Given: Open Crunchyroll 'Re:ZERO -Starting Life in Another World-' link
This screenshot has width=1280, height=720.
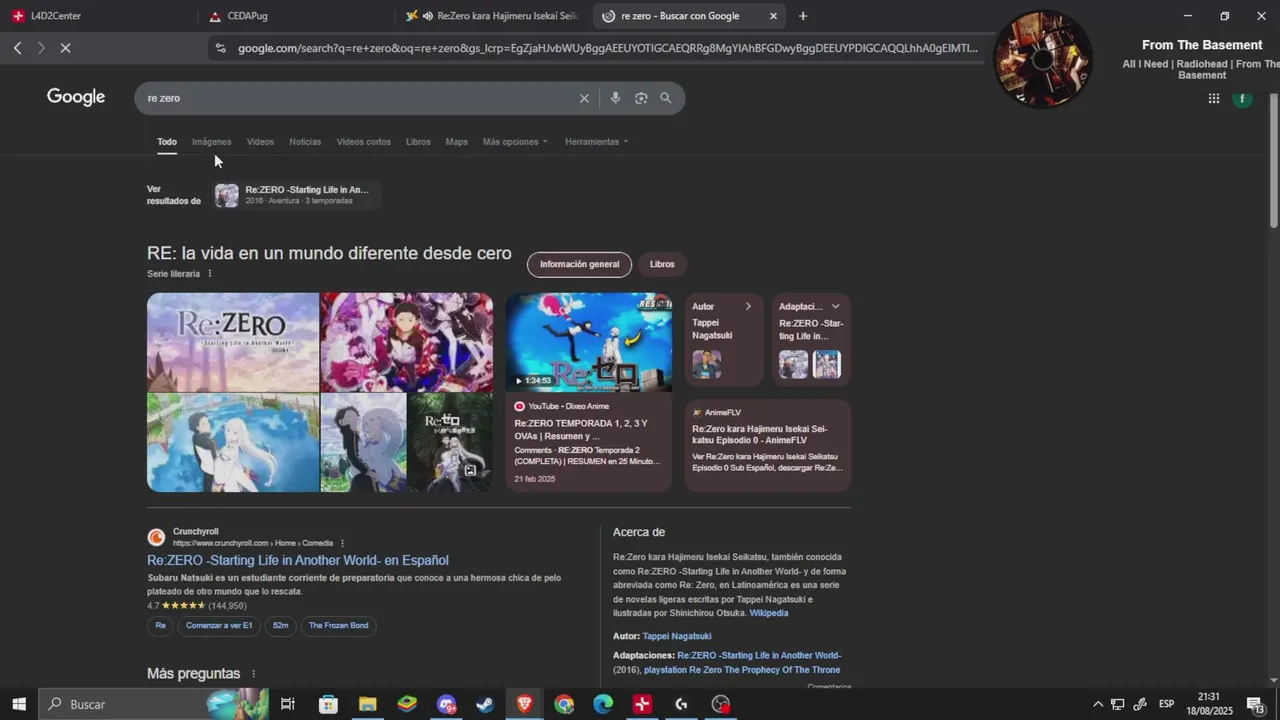Looking at the screenshot, I should point(298,560).
